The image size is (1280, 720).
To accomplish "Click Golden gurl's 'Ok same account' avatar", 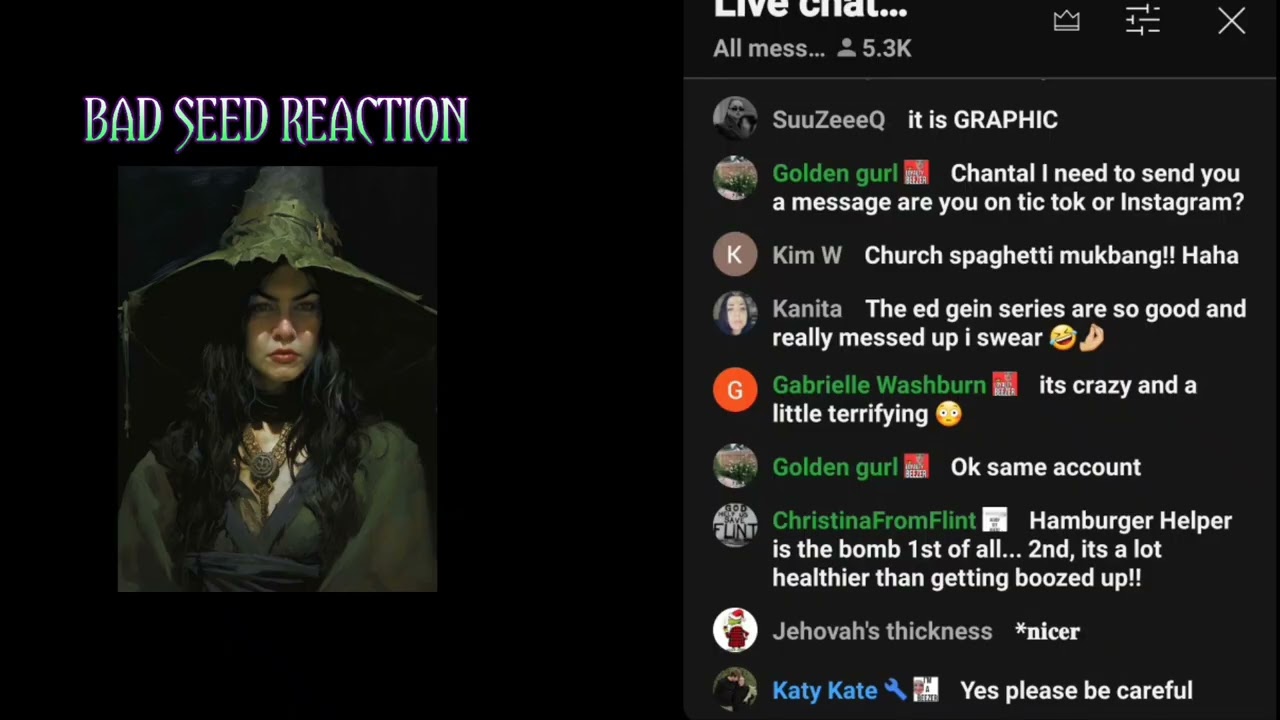I will click(735, 467).
